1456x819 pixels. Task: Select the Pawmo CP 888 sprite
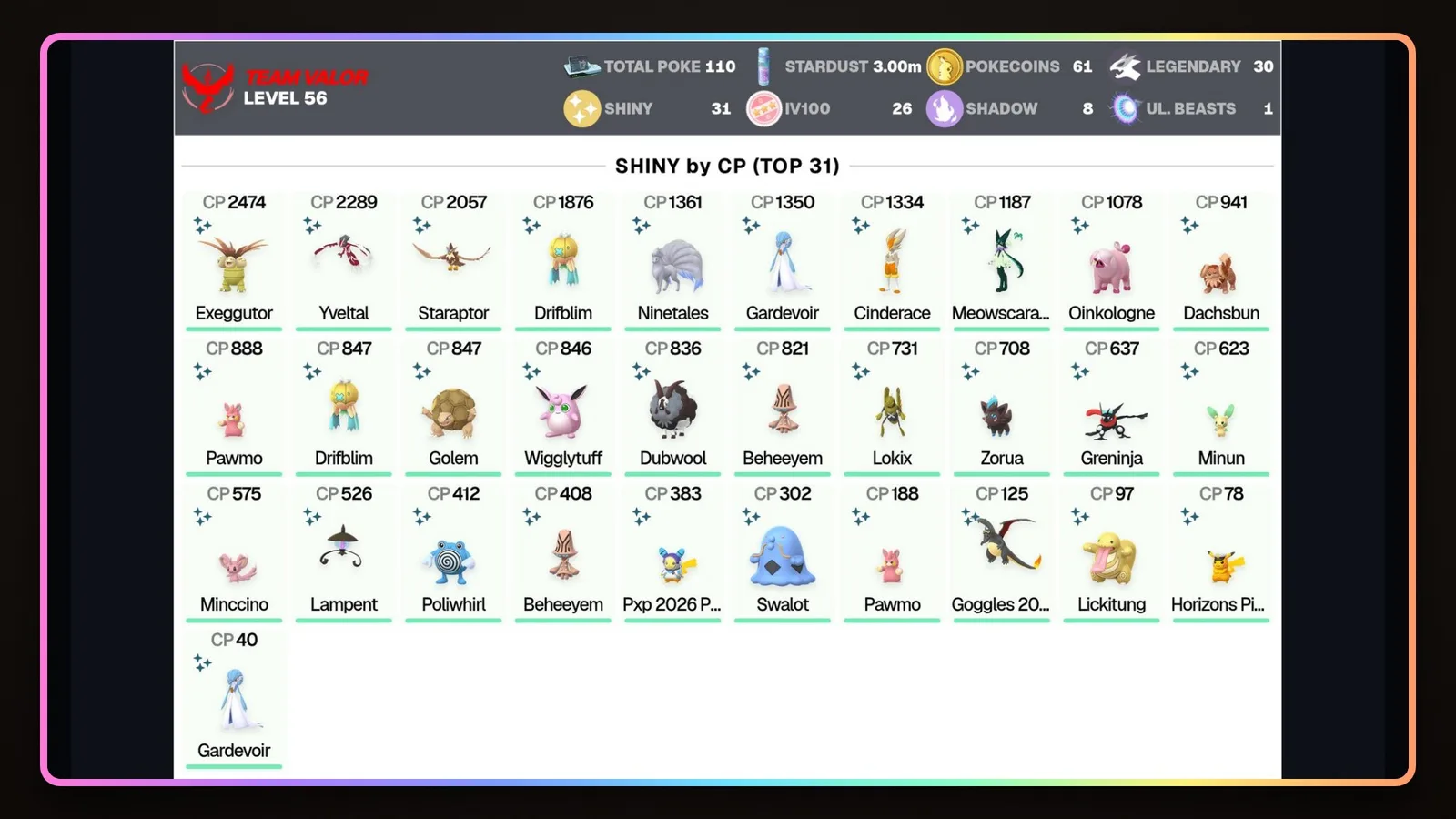(x=233, y=420)
